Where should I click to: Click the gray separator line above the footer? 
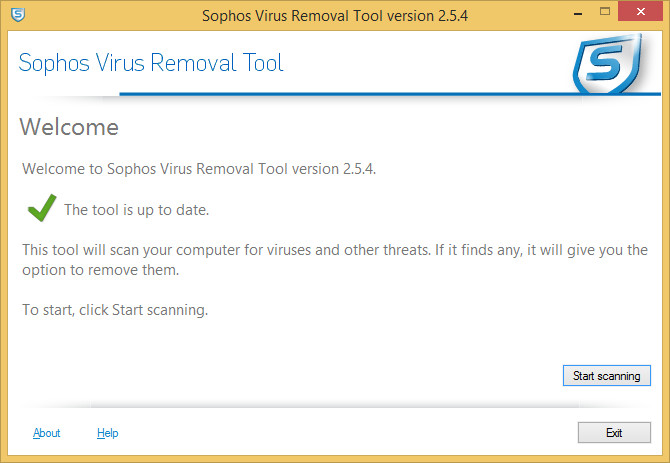(335, 405)
